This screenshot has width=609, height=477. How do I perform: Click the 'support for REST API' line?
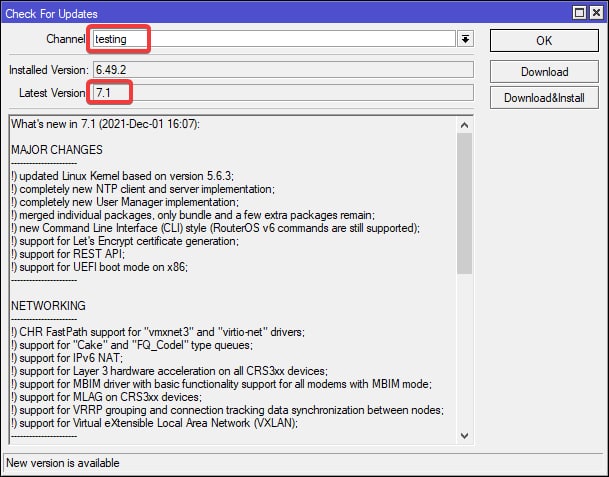click(x=68, y=254)
